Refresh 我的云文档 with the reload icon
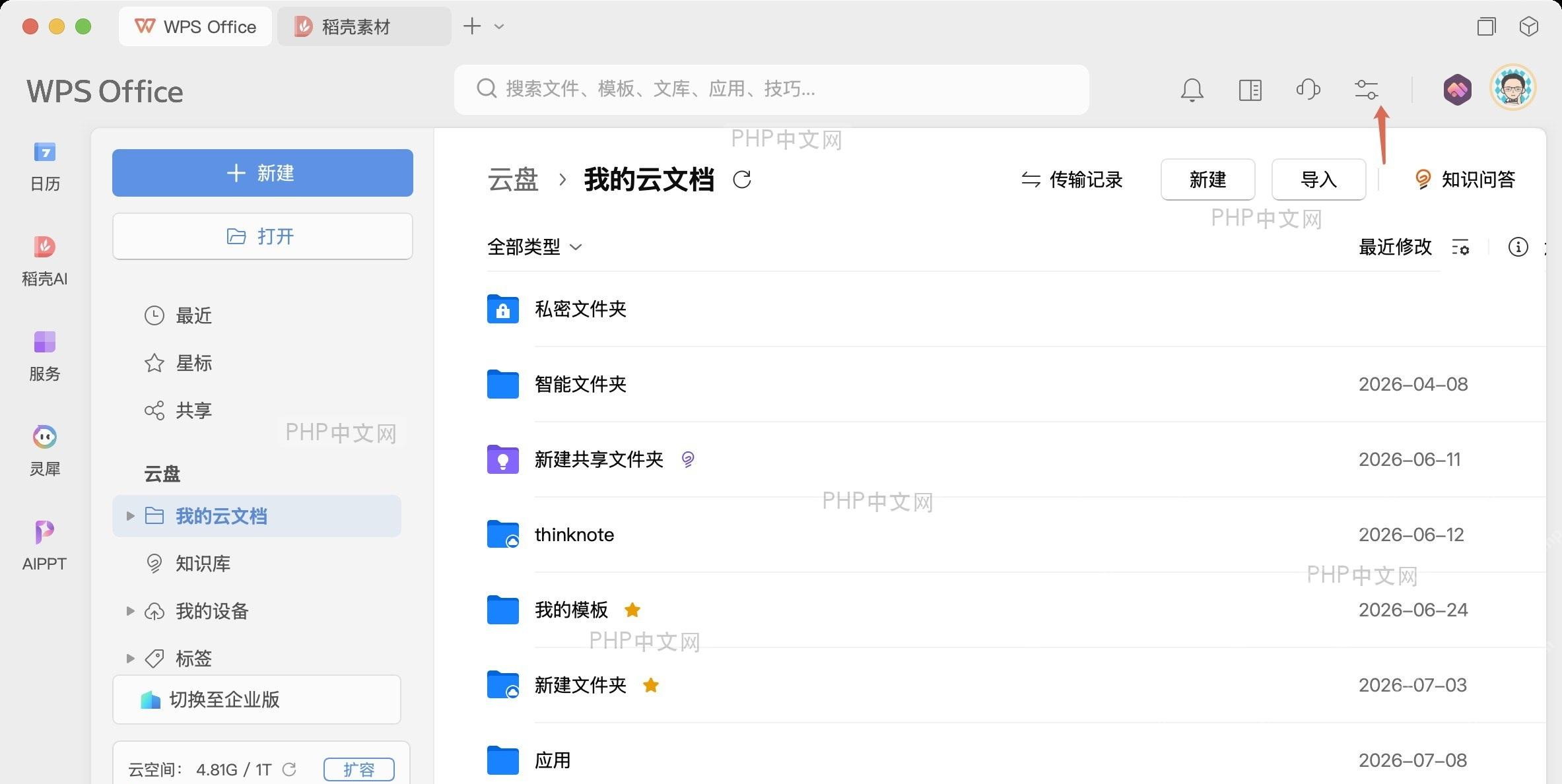This screenshot has height=784, width=1562. (x=742, y=180)
